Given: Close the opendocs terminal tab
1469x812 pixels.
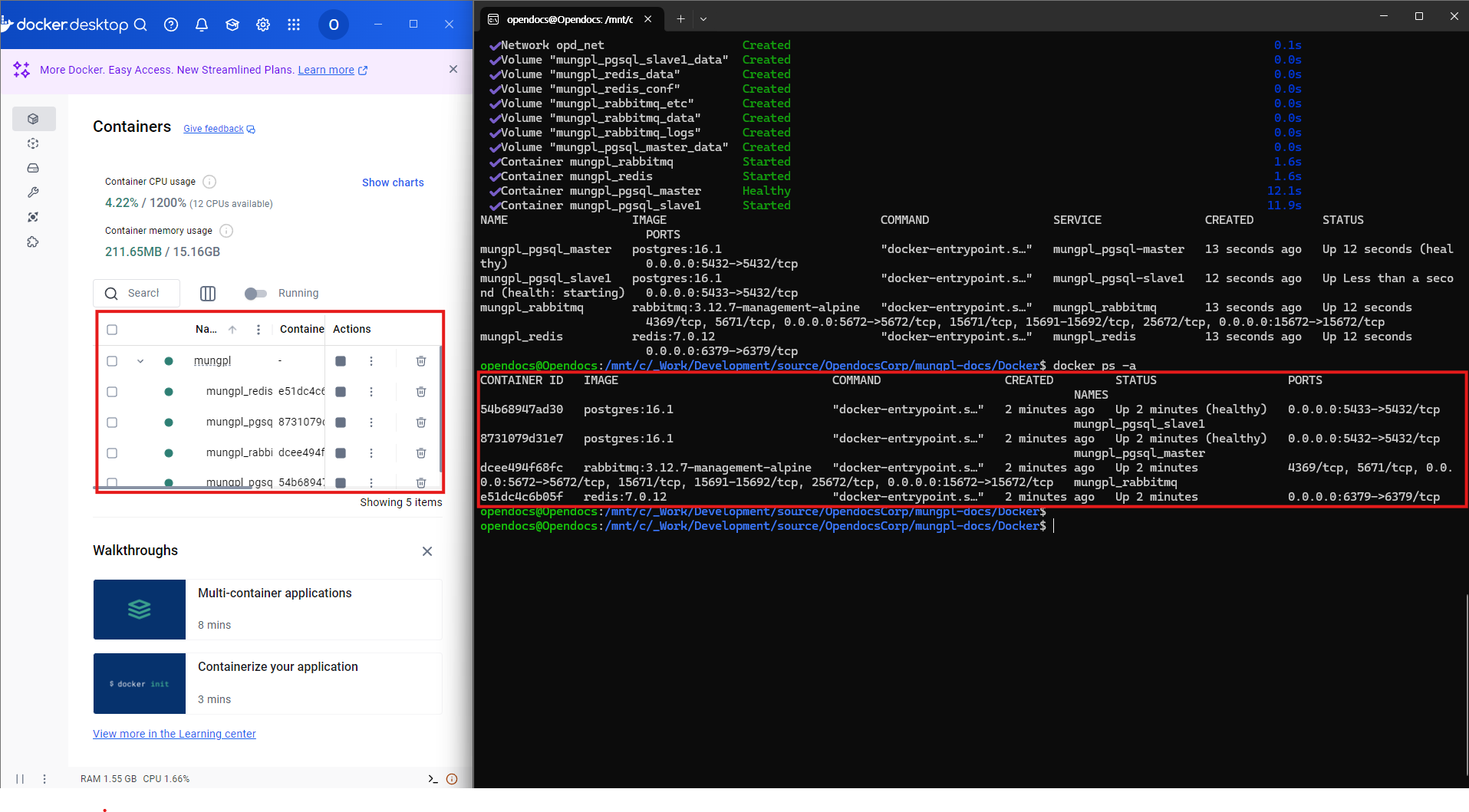Looking at the screenshot, I should (x=648, y=19).
